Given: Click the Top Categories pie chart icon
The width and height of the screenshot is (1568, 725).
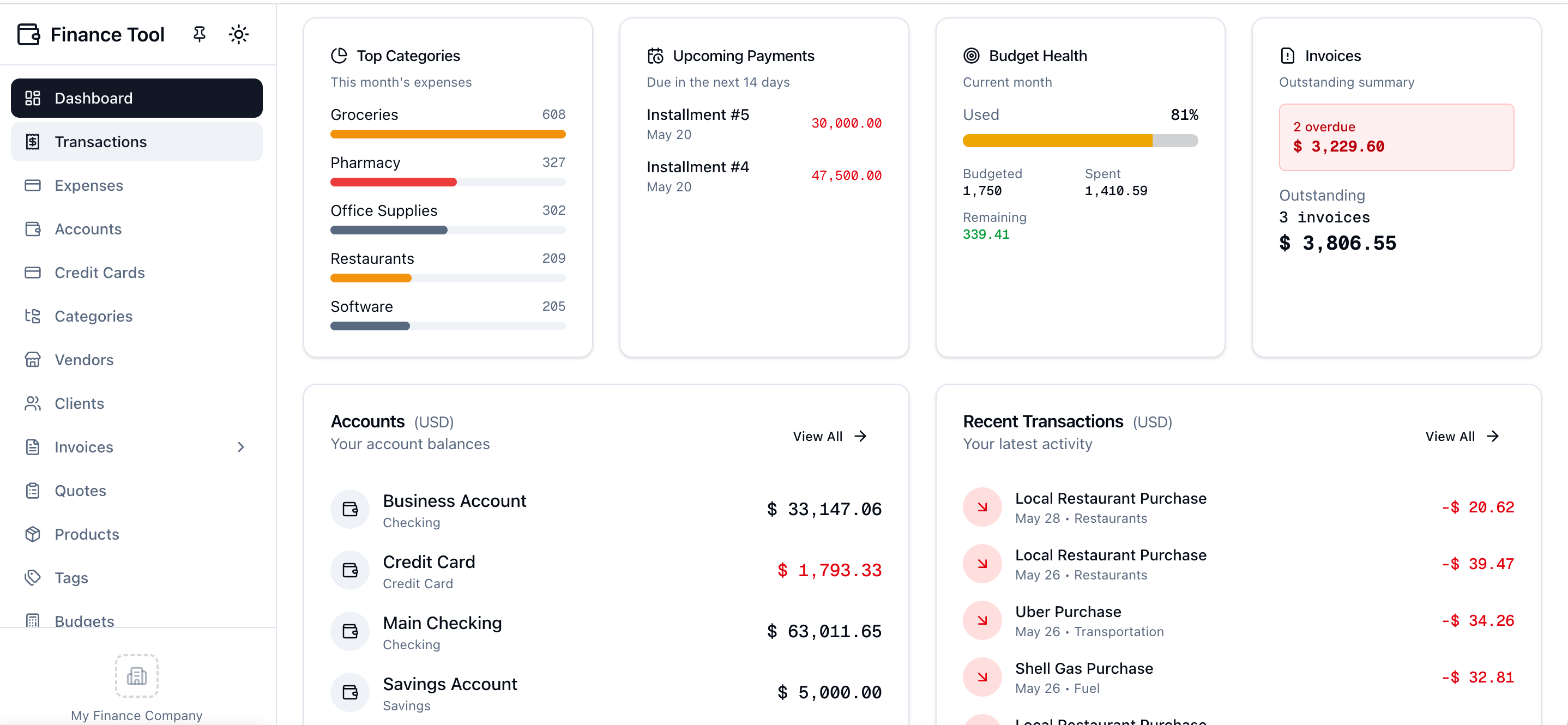Looking at the screenshot, I should click(339, 56).
